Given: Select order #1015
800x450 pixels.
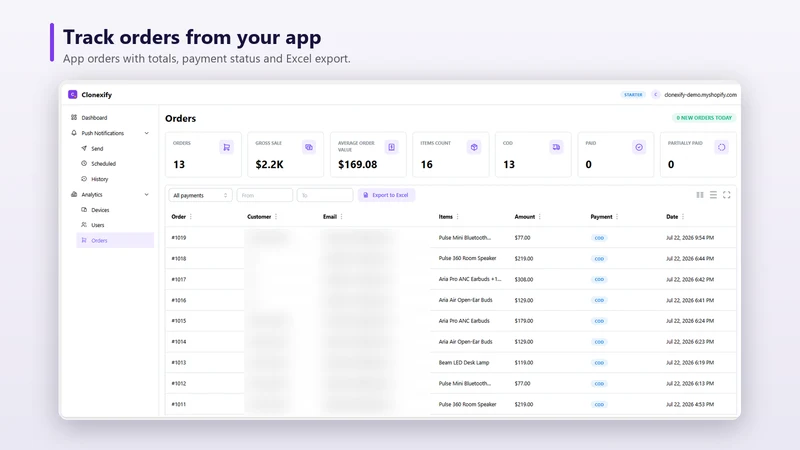Looking at the screenshot, I should coord(179,321).
